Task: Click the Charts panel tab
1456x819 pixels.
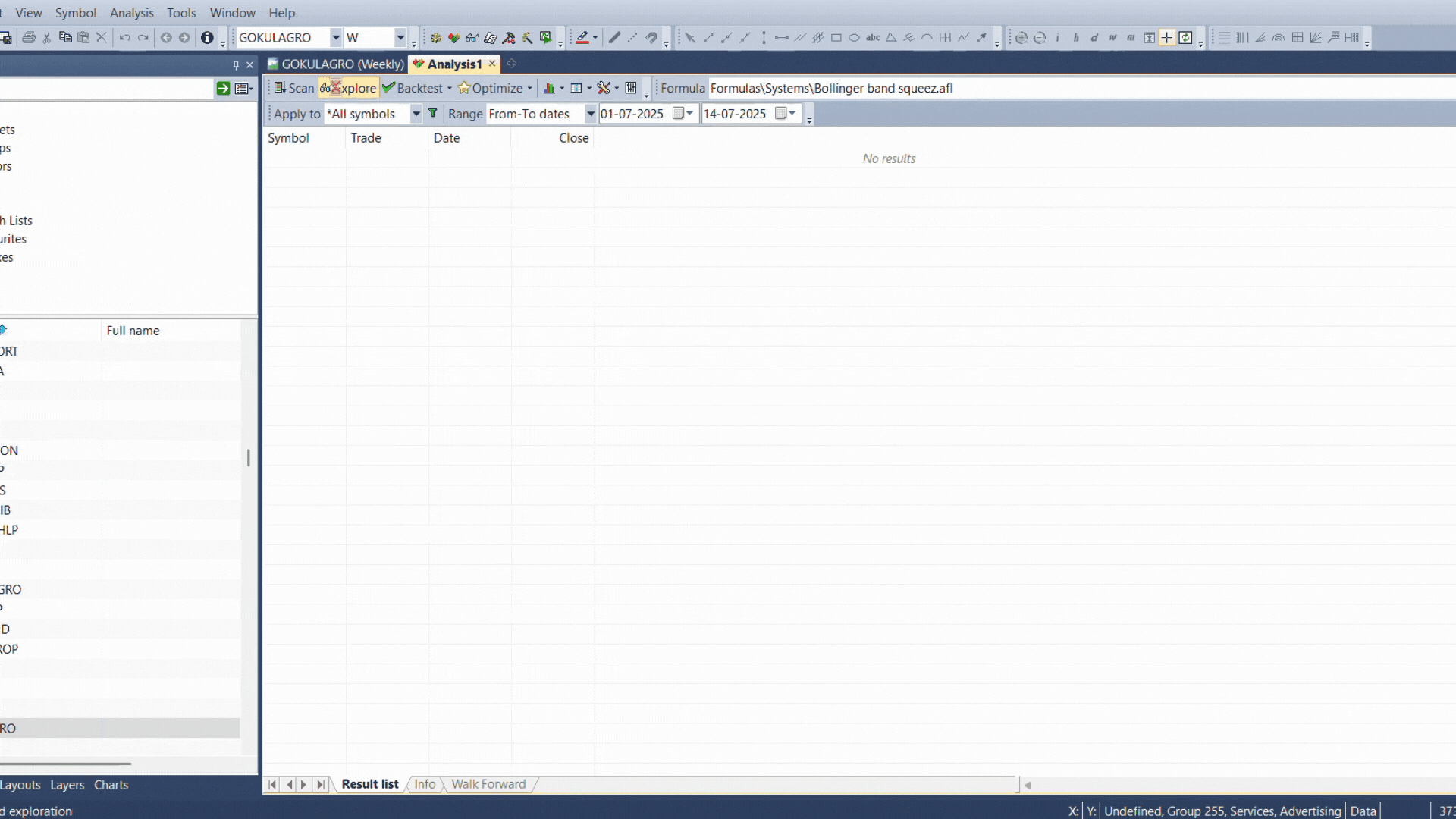Action: (111, 785)
